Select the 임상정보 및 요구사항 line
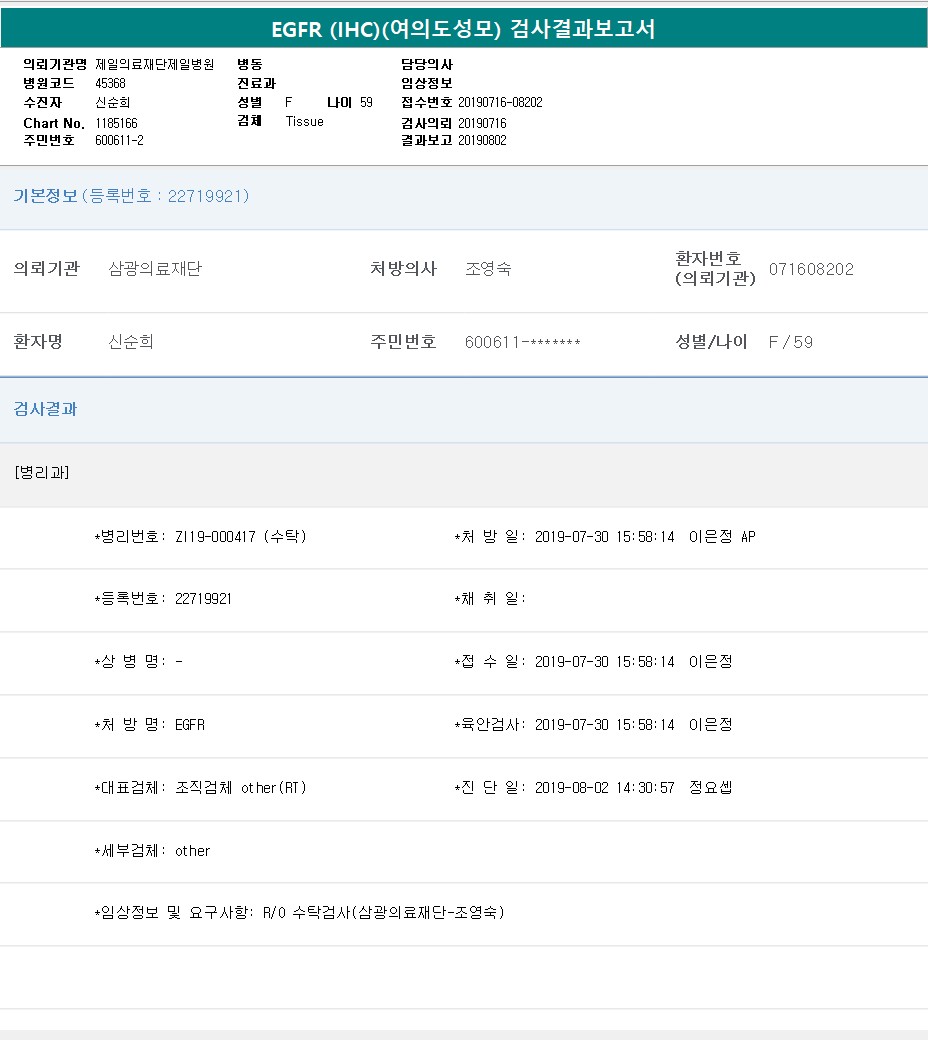The width and height of the screenshot is (928, 1040). tap(300, 913)
